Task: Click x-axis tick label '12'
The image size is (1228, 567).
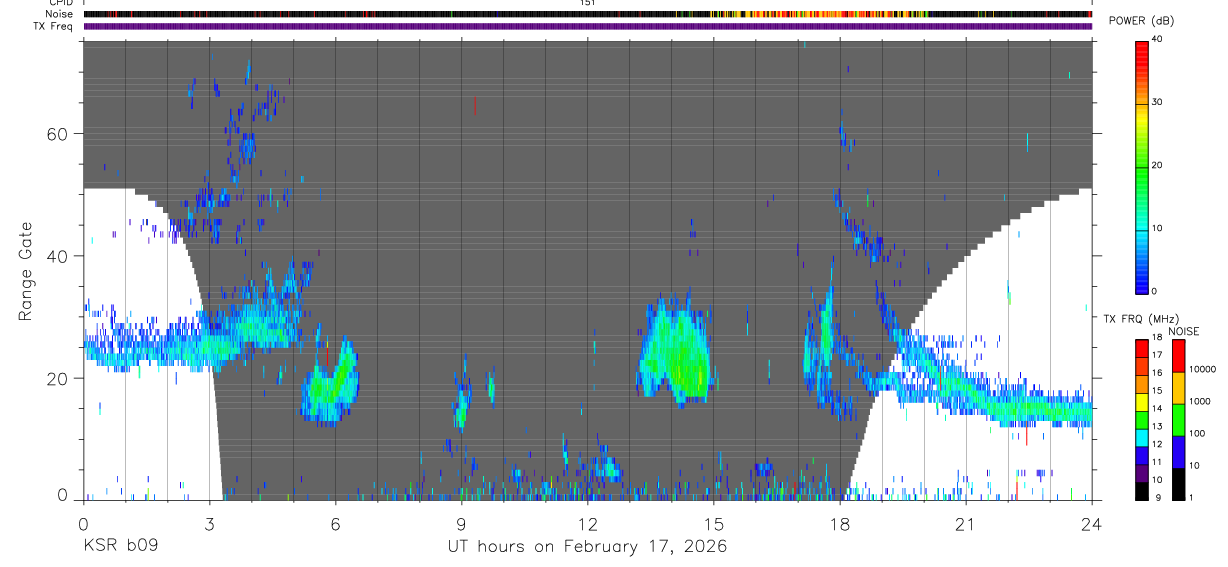Action: coord(587,523)
